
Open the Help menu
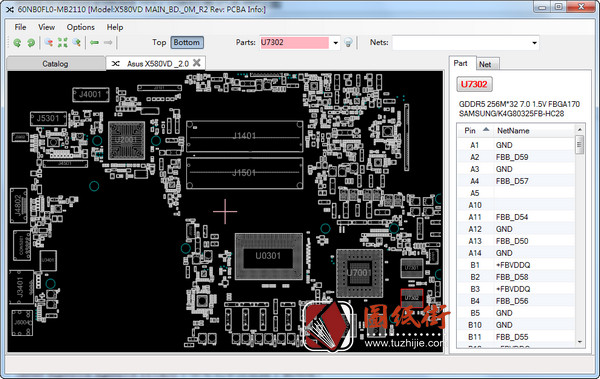(115, 27)
